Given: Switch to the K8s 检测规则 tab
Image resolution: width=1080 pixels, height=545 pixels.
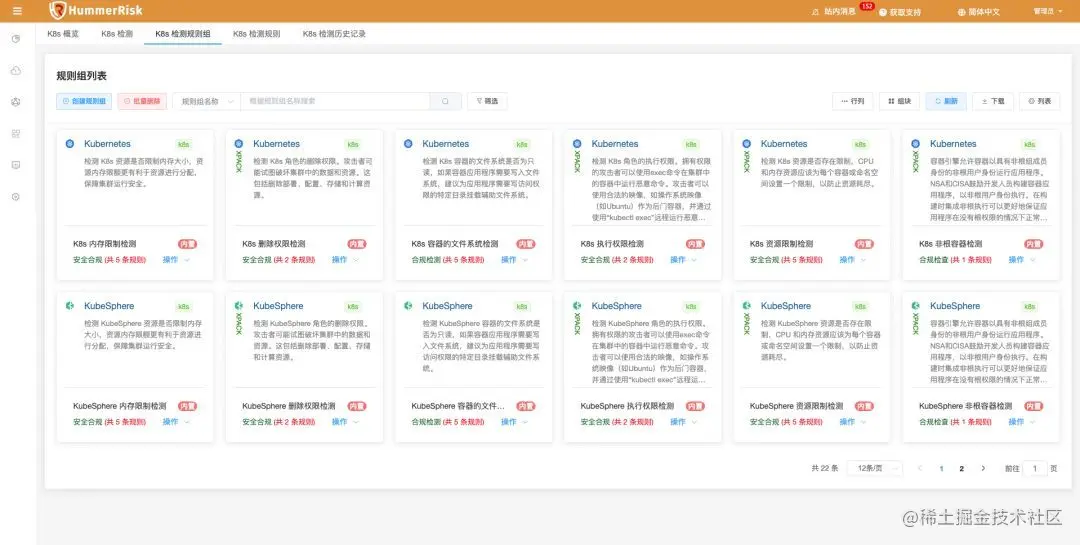Looking at the screenshot, I should (256, 33).
